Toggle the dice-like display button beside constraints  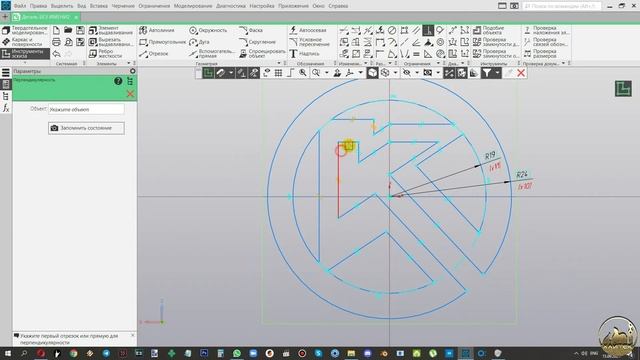(461, 73)
